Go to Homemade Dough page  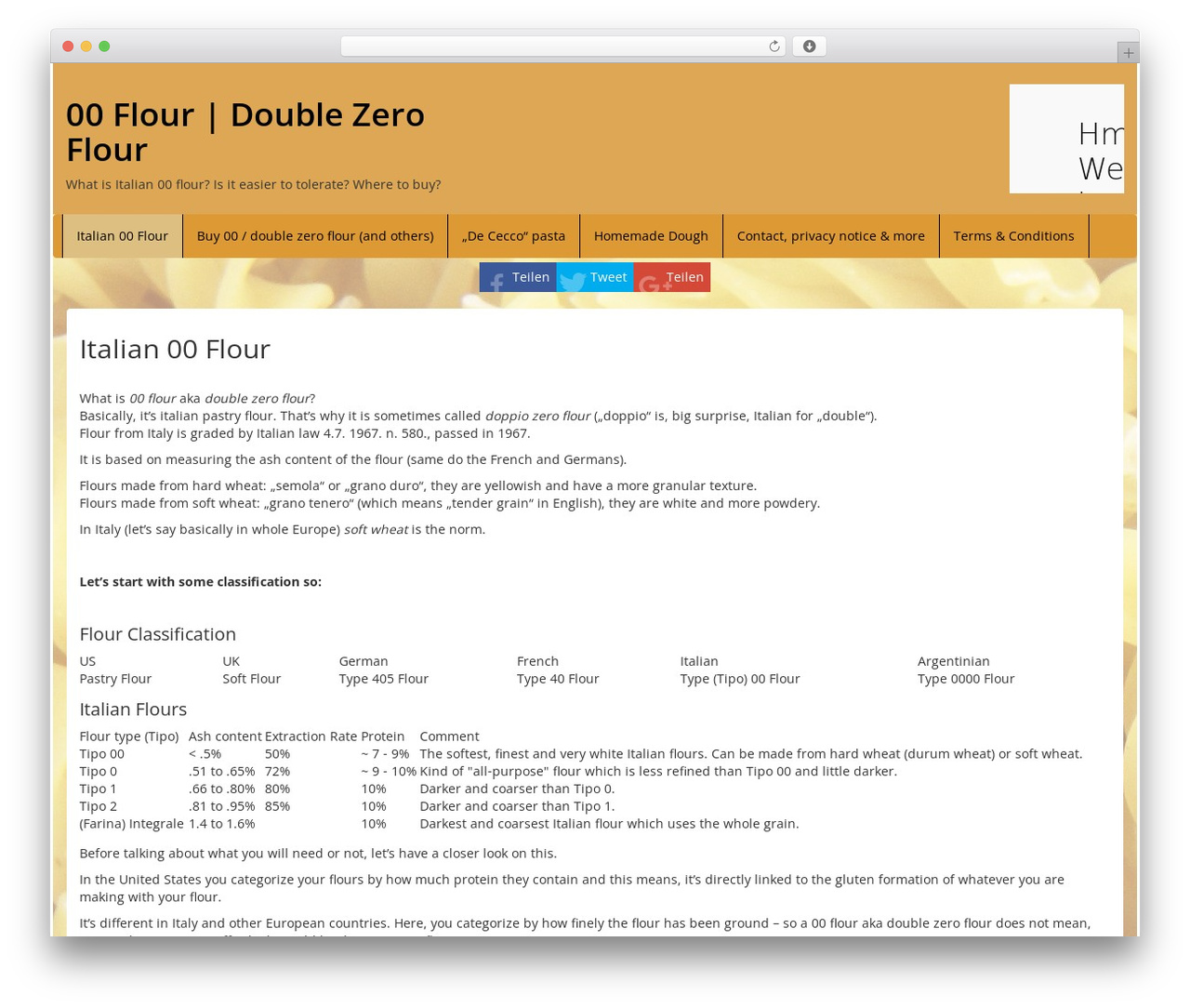click(651, 236)
